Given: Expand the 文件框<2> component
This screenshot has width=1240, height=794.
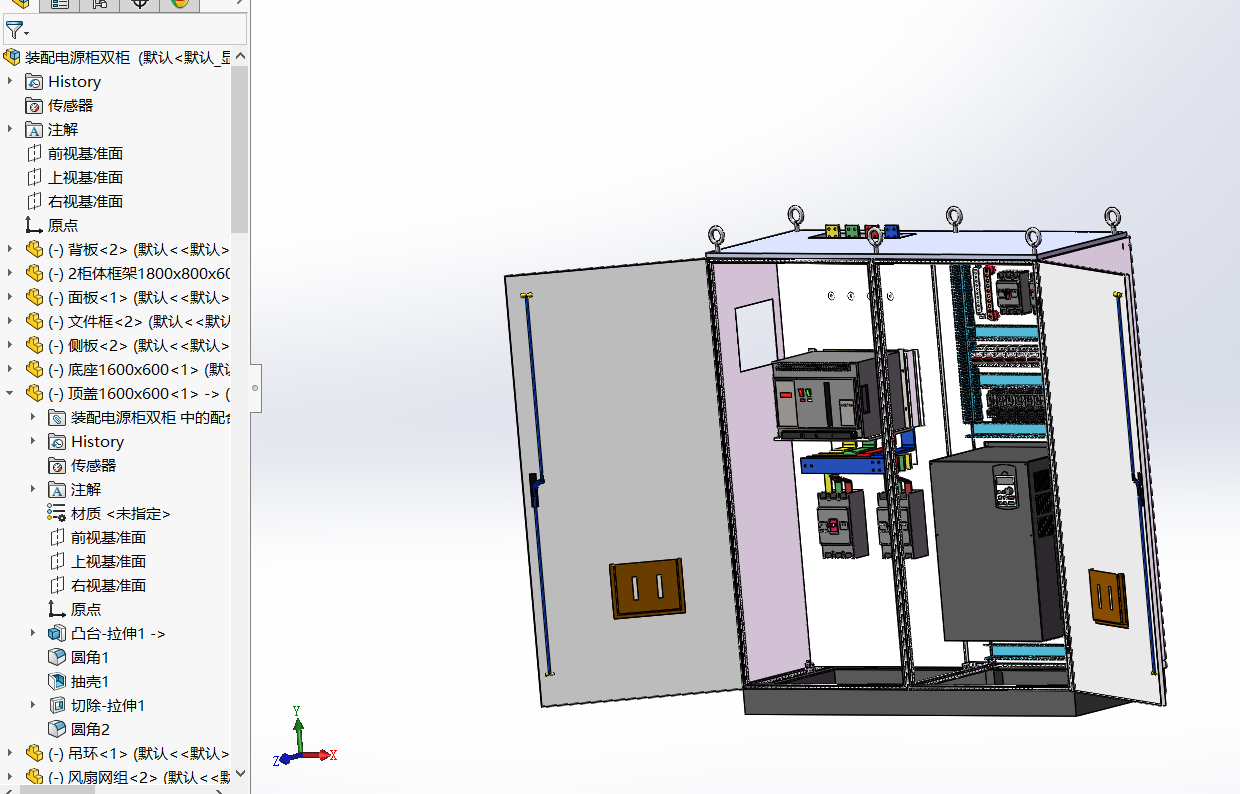Looking at the screenshot, I should 10,321.
